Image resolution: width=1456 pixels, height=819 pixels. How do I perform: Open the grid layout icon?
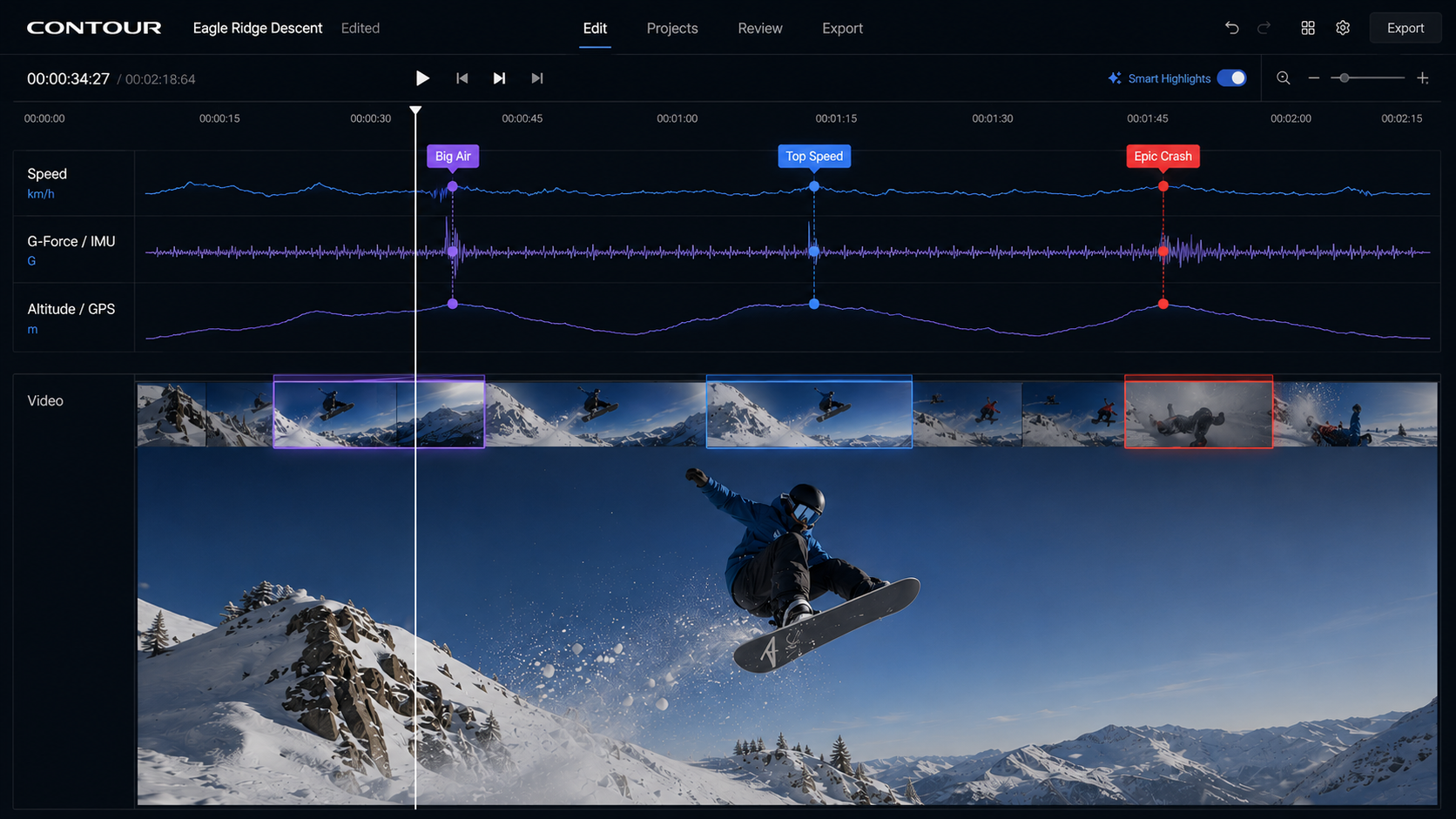coord(1308,28)
